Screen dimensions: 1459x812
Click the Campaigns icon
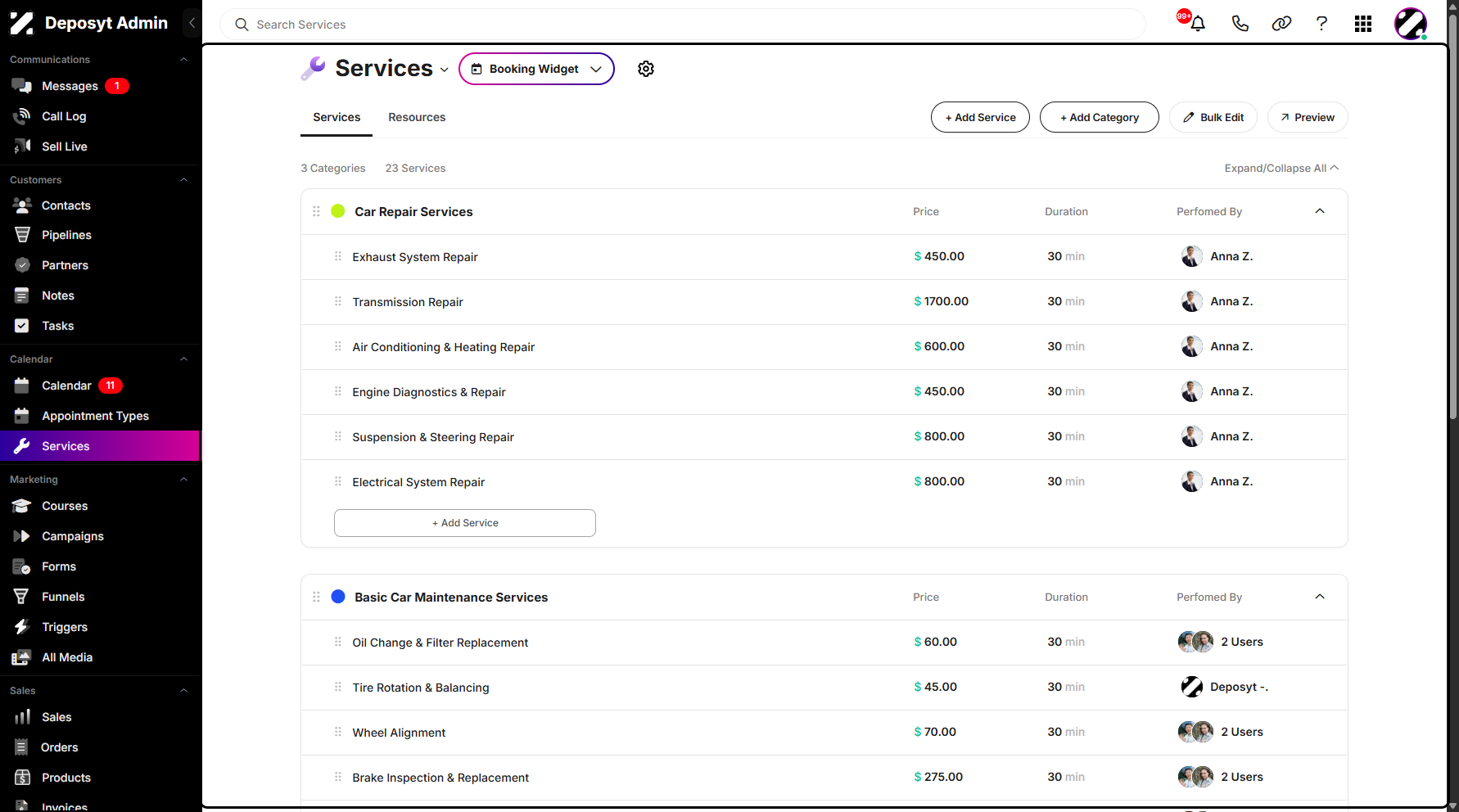coord(22,536)
